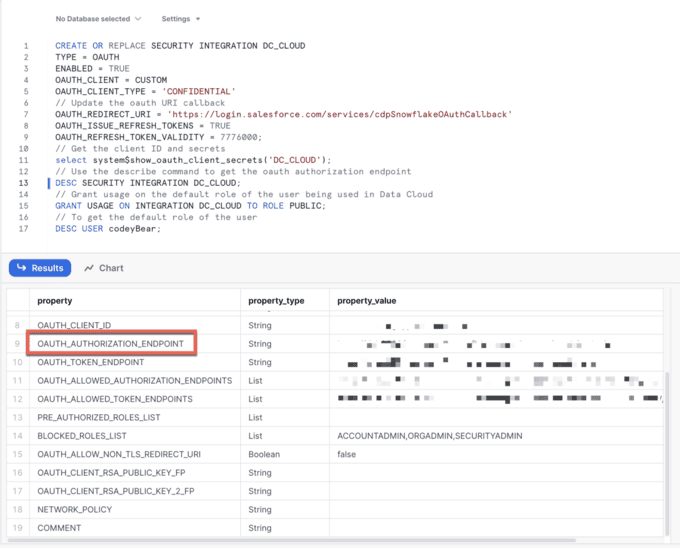Select the BLOCKED_ROLES_LIST property cell
Image resolution: width=680 pixels, height=548 pixels.
(x=82, y=436)
